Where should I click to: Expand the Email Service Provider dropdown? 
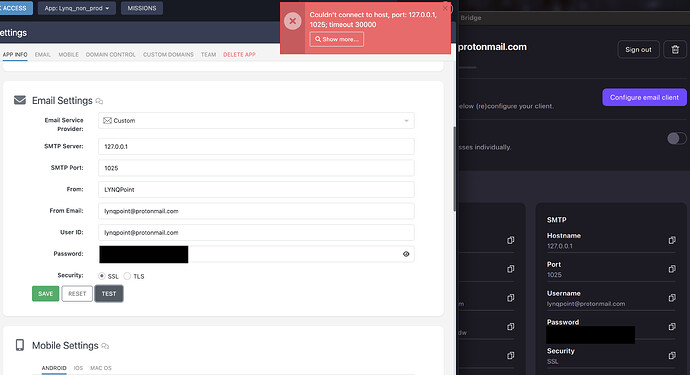point(256,121)
